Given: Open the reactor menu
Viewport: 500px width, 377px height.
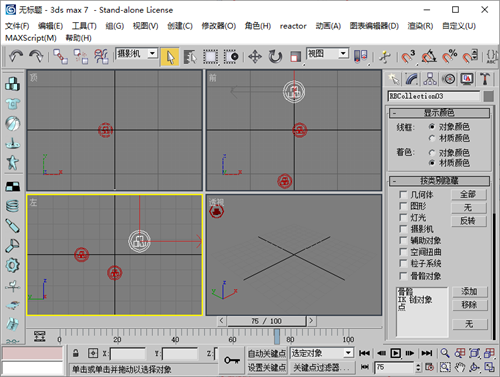Looking at the screenshot, I should click(293, 26).
